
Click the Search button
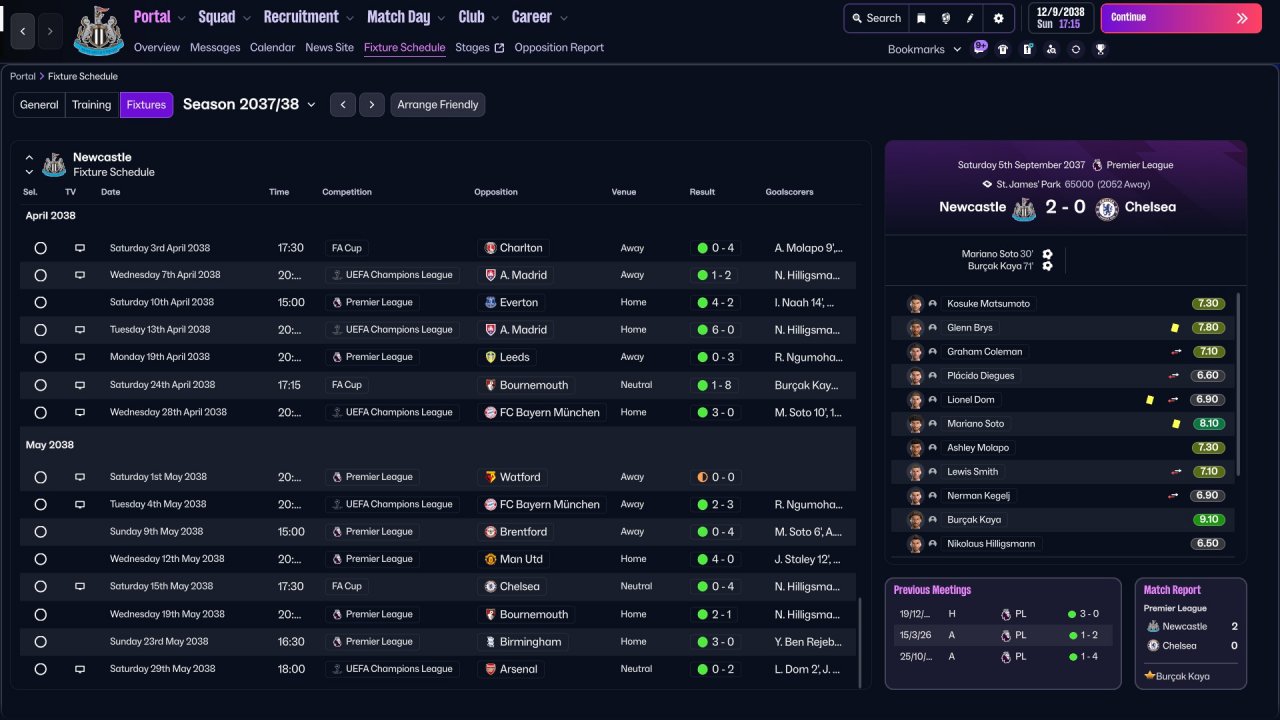pyautogui.click(x=875, y=18)
